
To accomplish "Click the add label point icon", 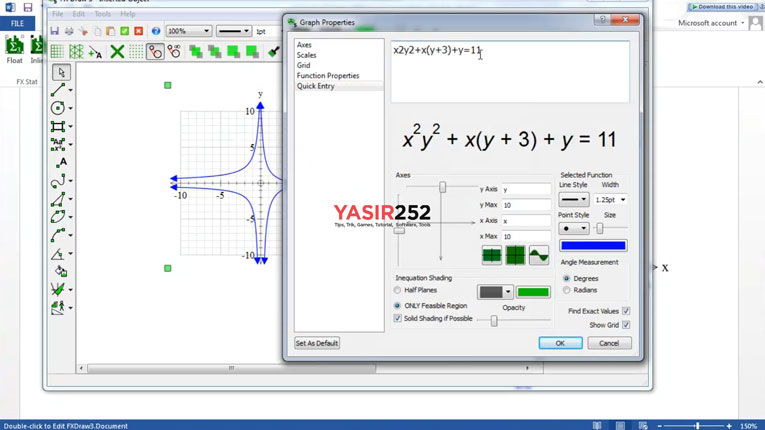I will point(95,51).
